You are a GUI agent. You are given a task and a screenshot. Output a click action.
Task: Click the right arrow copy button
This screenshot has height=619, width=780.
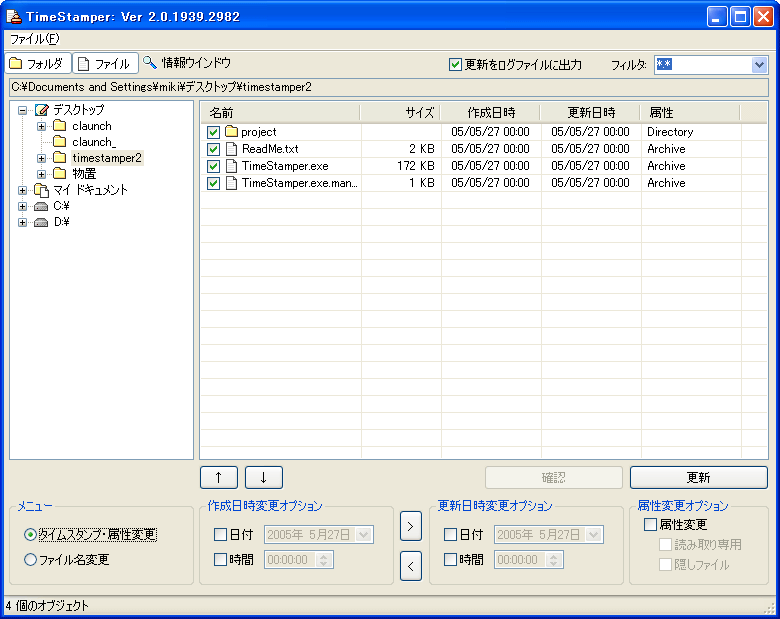[x=410, y=525]
